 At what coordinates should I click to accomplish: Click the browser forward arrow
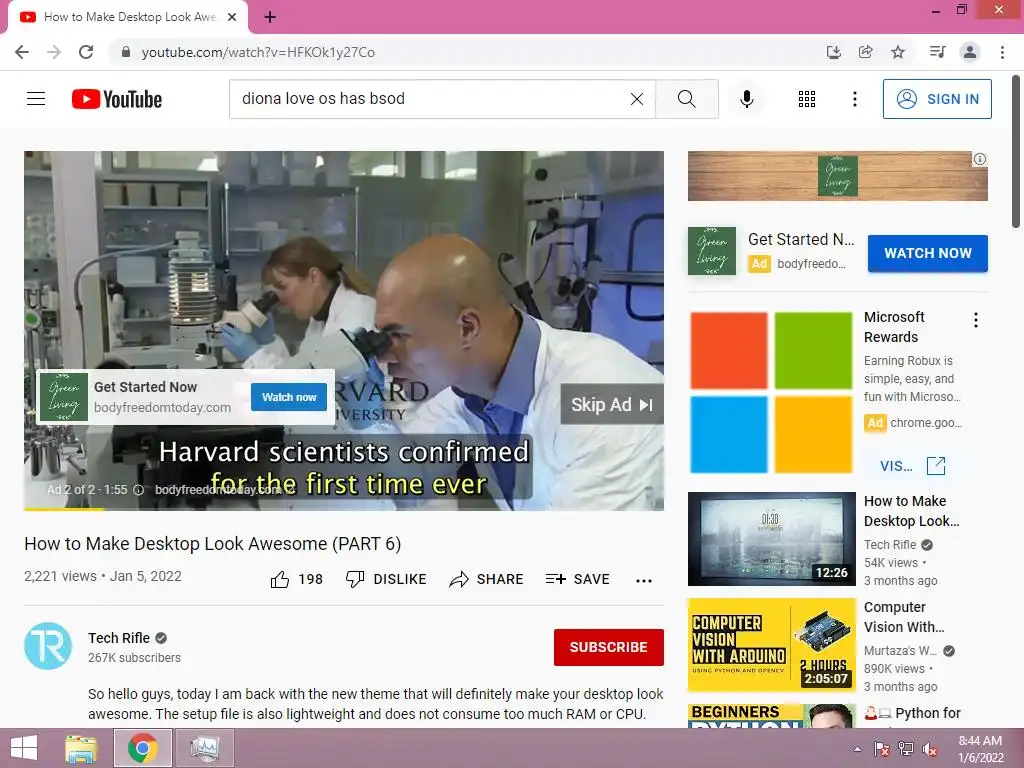click(54, 52)
